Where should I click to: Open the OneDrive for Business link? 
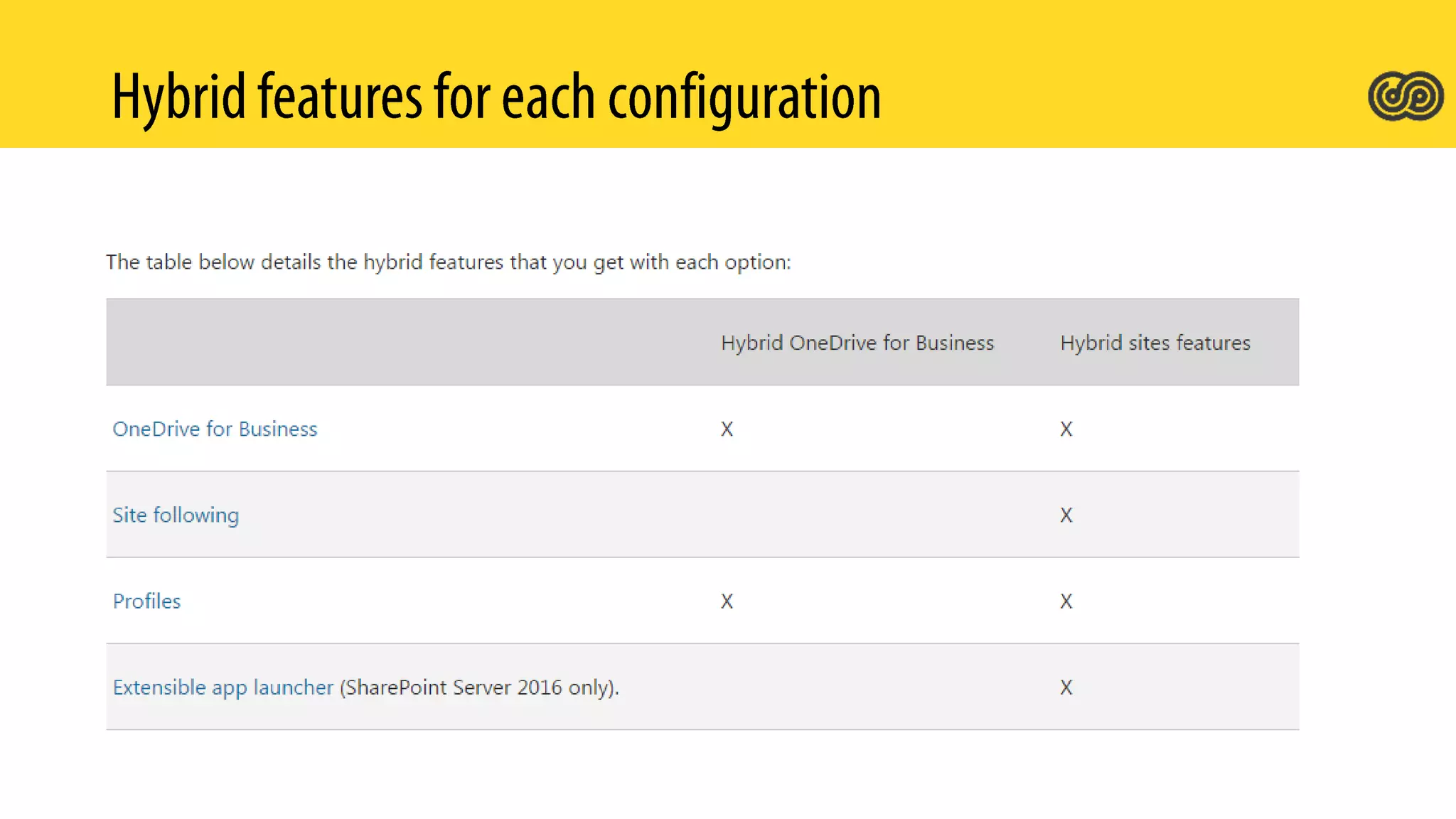point(215,429)
